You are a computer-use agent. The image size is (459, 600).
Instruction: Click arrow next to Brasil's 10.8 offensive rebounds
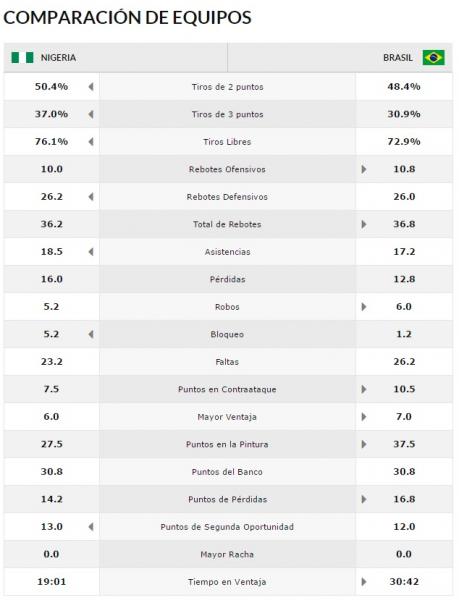(x=364, y=169)
